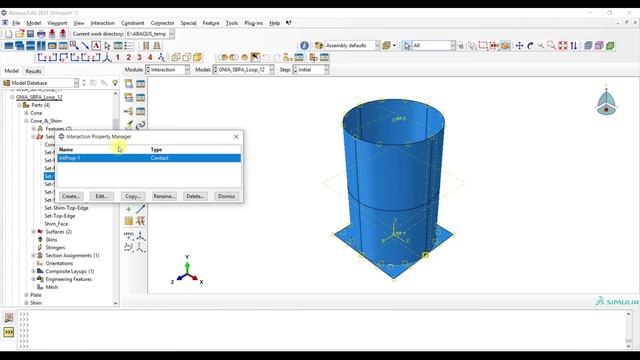
Task: Click the Auto-fit view icon
Action: tap(563, 46)
